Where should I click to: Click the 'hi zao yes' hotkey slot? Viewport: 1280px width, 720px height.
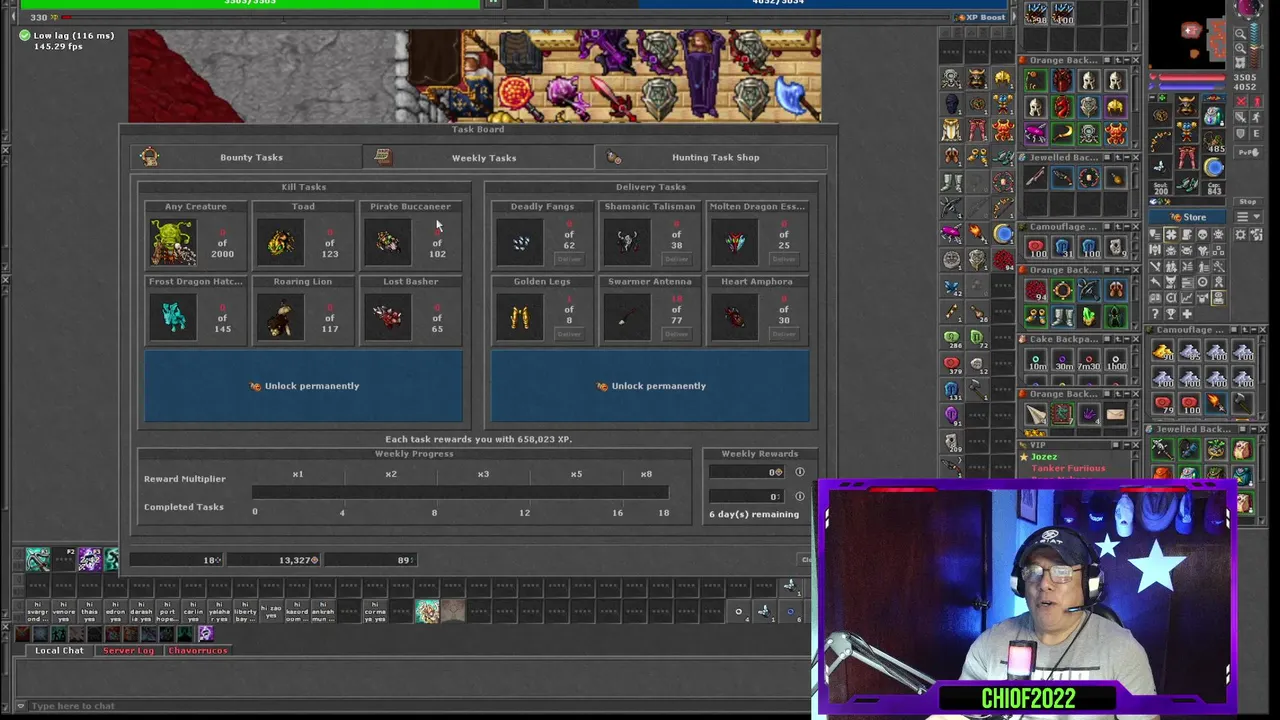(271, 611)
